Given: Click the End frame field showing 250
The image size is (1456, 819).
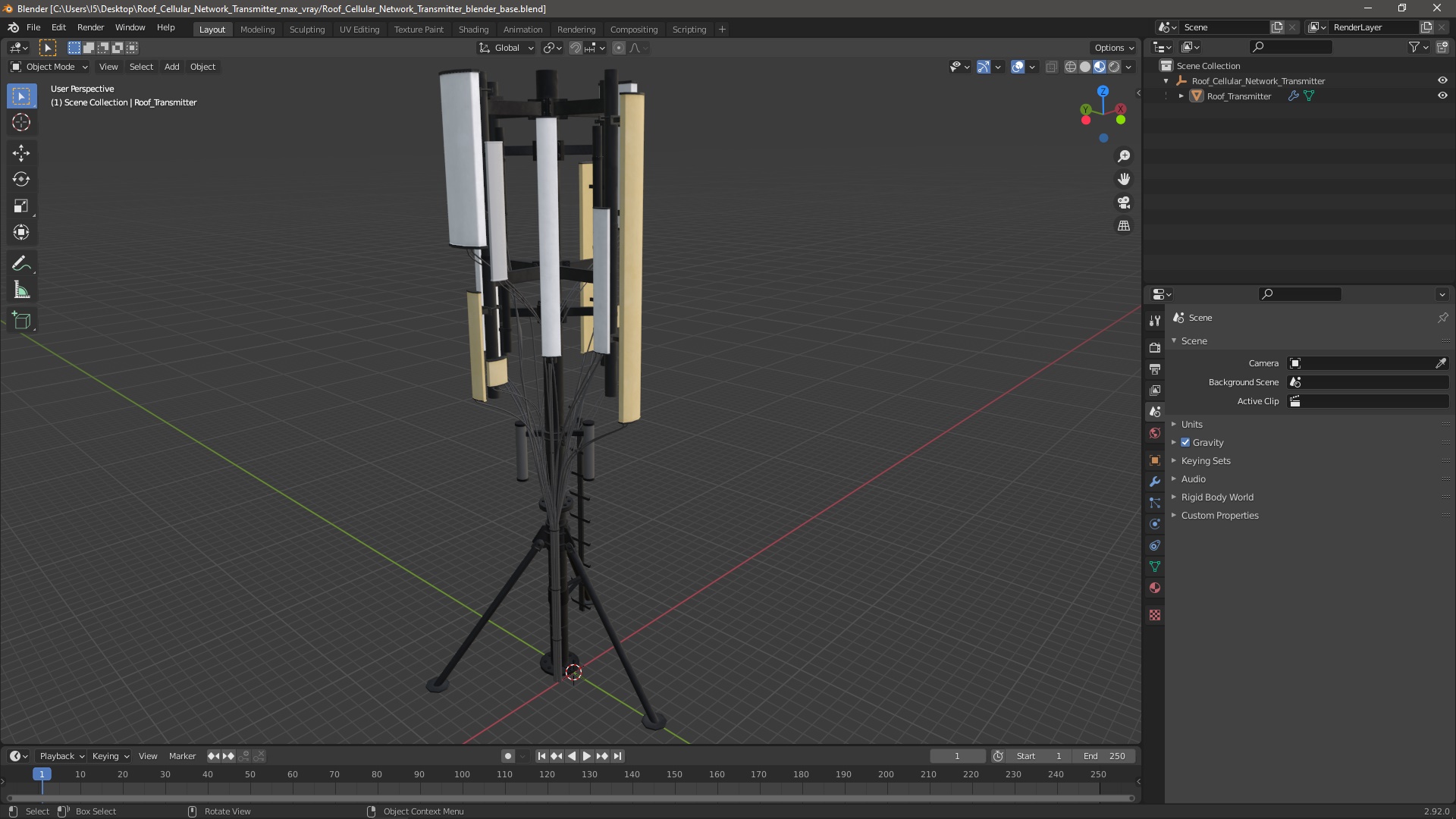Looking at the screenshot, I should 1104,756.
